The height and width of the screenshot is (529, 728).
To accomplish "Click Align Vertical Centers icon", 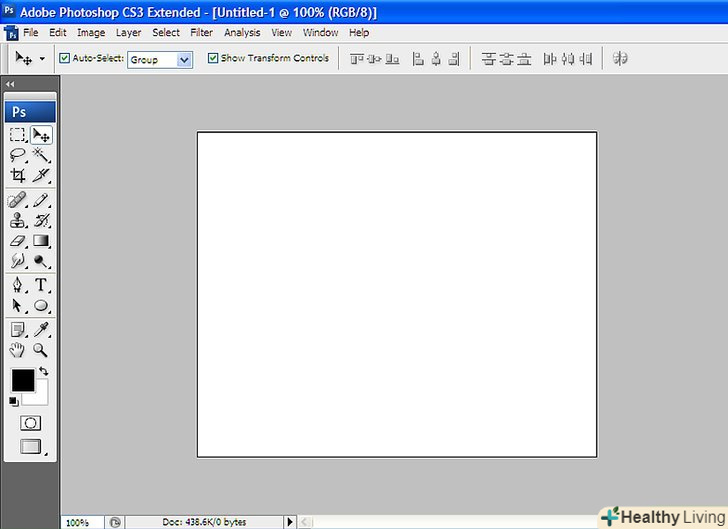I will [374, 59].
